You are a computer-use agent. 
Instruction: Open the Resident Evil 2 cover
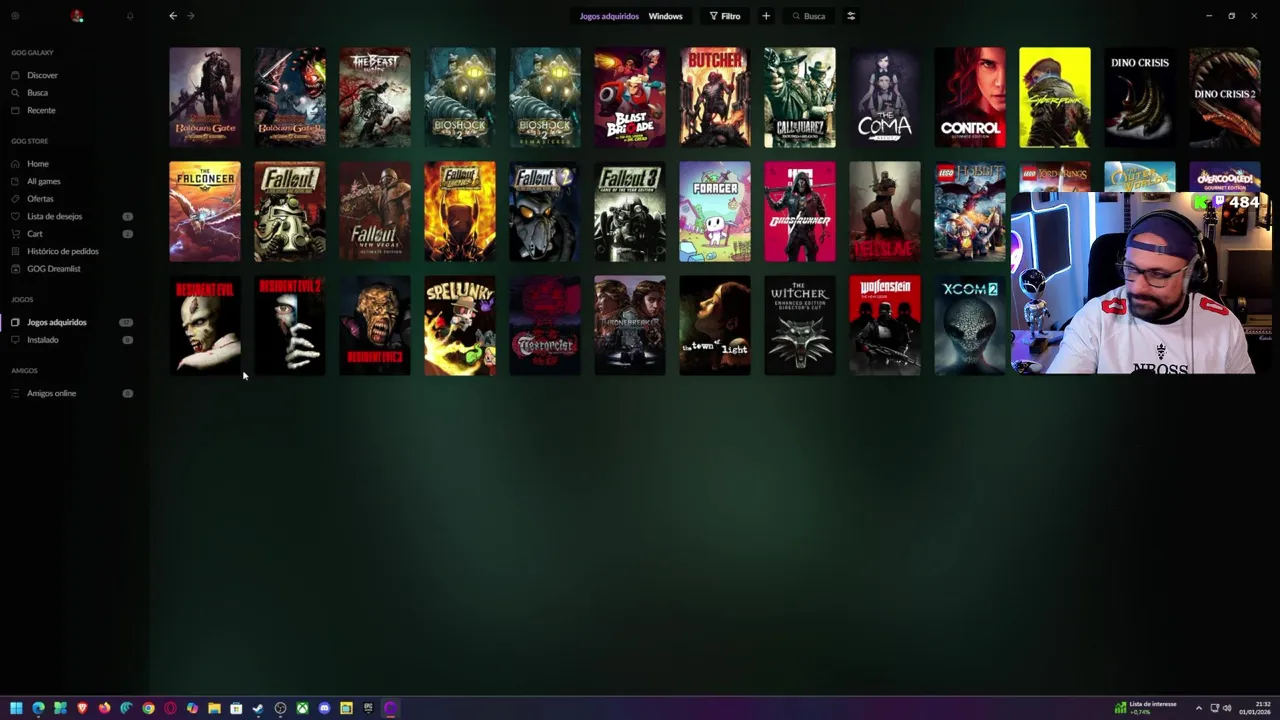290,326
